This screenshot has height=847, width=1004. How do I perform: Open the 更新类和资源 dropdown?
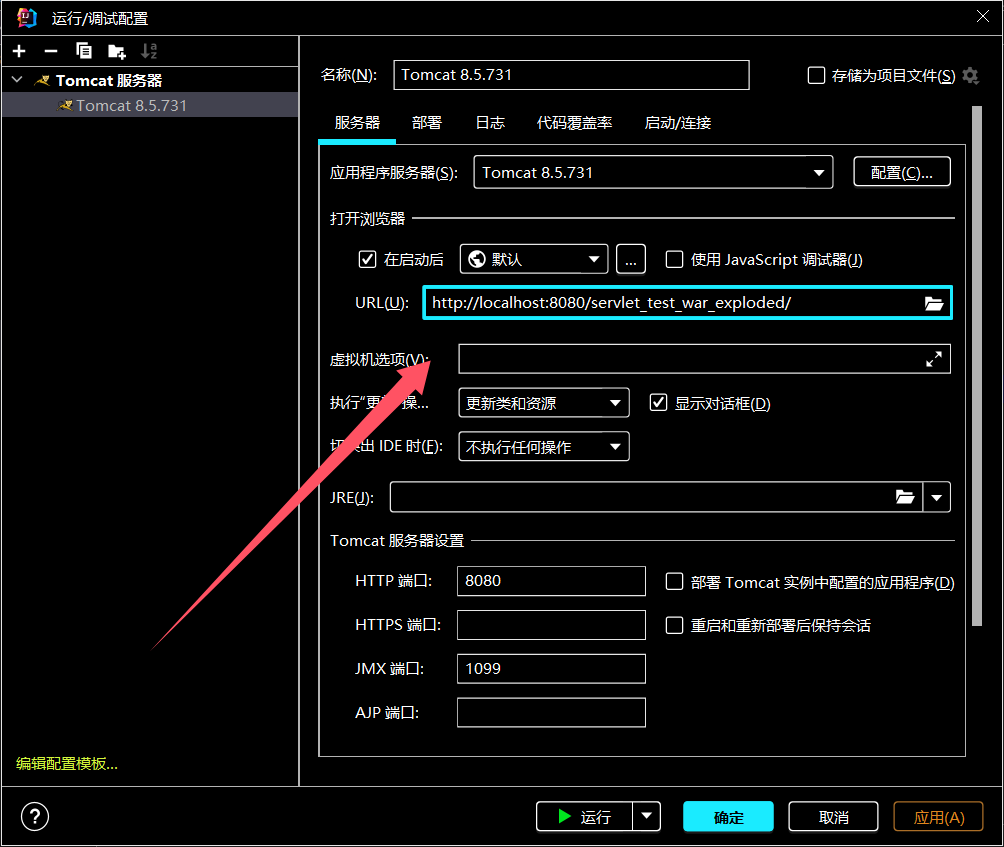tap(544, 403)
